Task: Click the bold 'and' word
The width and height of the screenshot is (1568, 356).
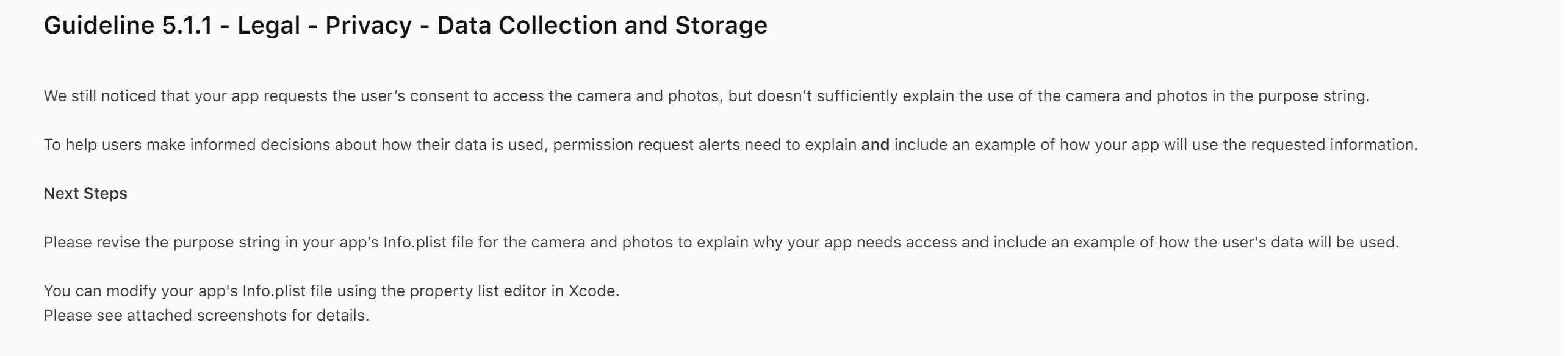Action: click(875, 144)
